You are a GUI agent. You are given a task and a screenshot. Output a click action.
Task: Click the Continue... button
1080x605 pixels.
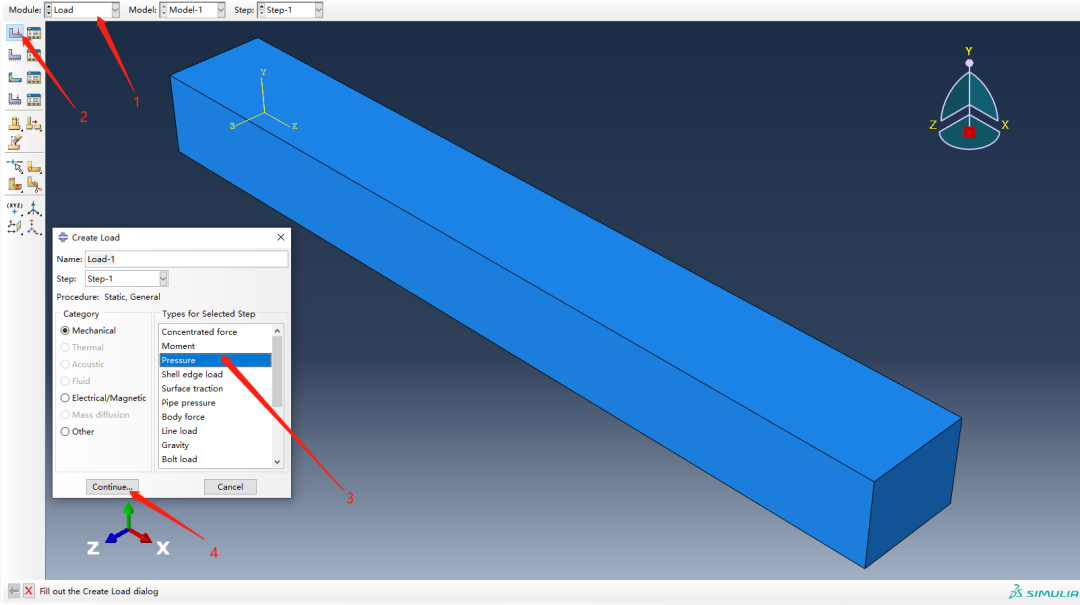click(x=112, y=487)
